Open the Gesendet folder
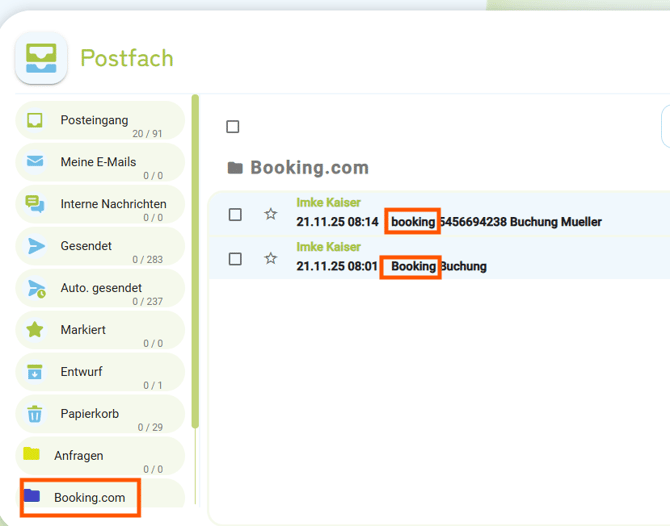The height and width of the screenshot is (526, 670). 100,246
